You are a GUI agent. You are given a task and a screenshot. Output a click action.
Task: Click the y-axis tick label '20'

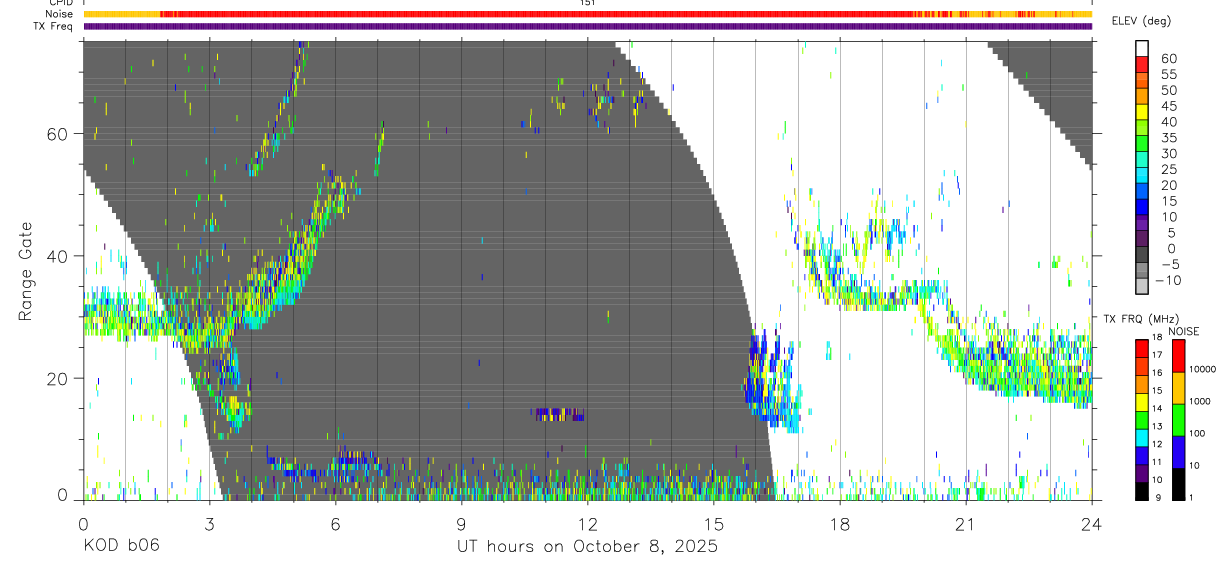(59, 379)
